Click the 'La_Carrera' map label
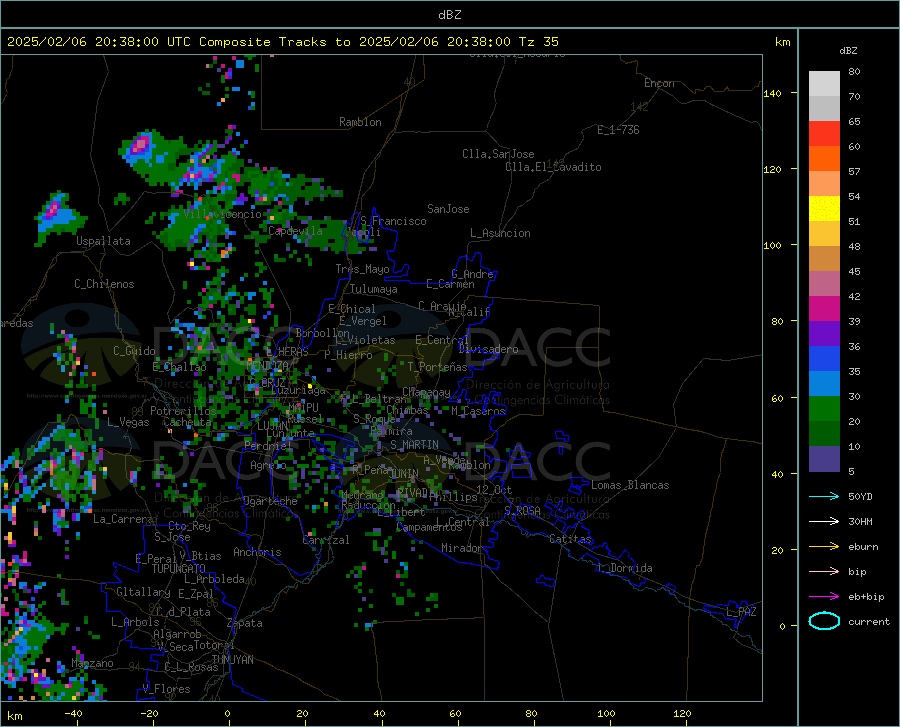The image size is (900, 727). (x=123, y=519)
